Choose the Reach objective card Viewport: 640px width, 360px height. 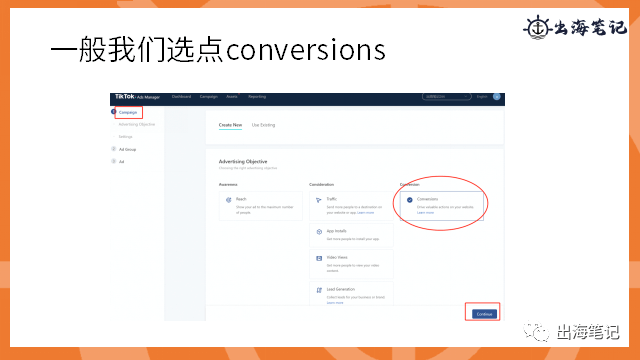(x=261, y=206)
